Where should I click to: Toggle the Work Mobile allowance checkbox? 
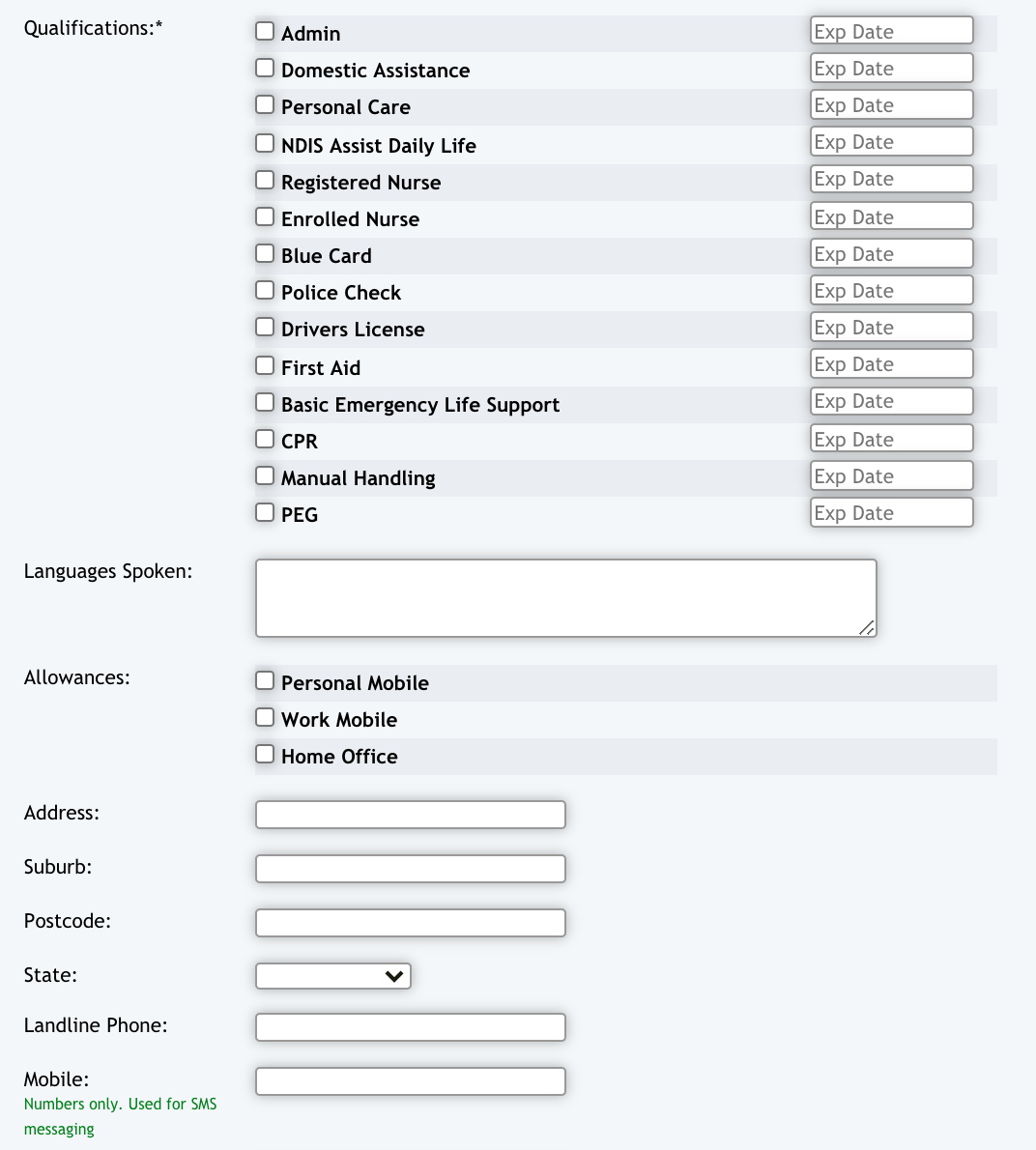(x=265, y=718)
